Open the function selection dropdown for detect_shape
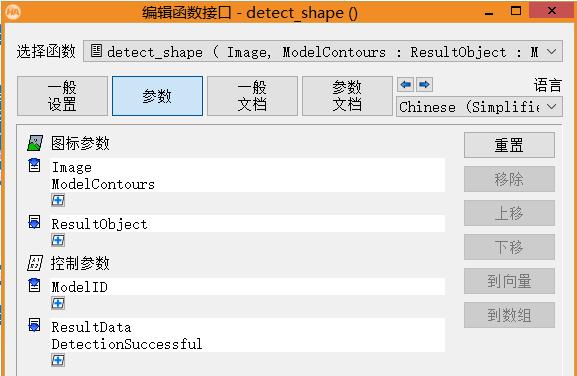Image resolution: width=577 pixels, height=376 pixels. (323, 52)
